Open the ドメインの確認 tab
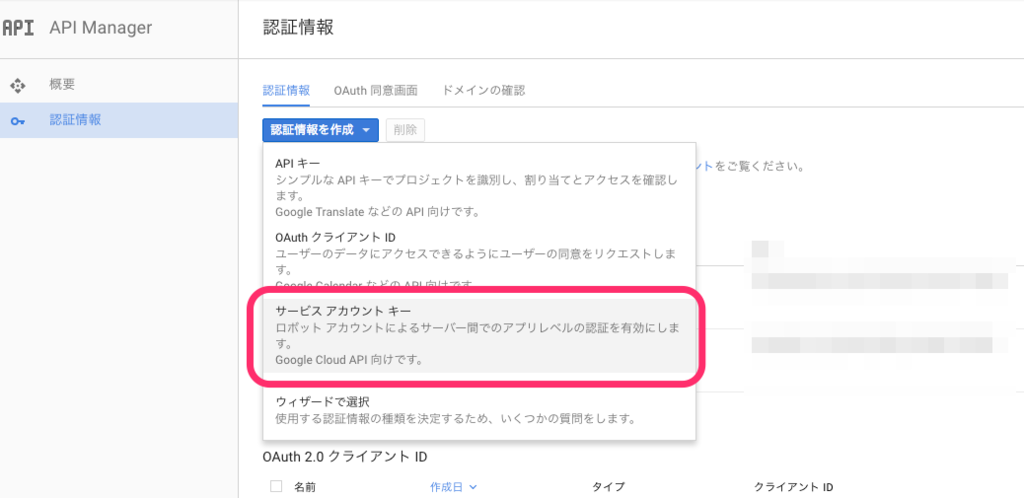 tap(483, 90)
